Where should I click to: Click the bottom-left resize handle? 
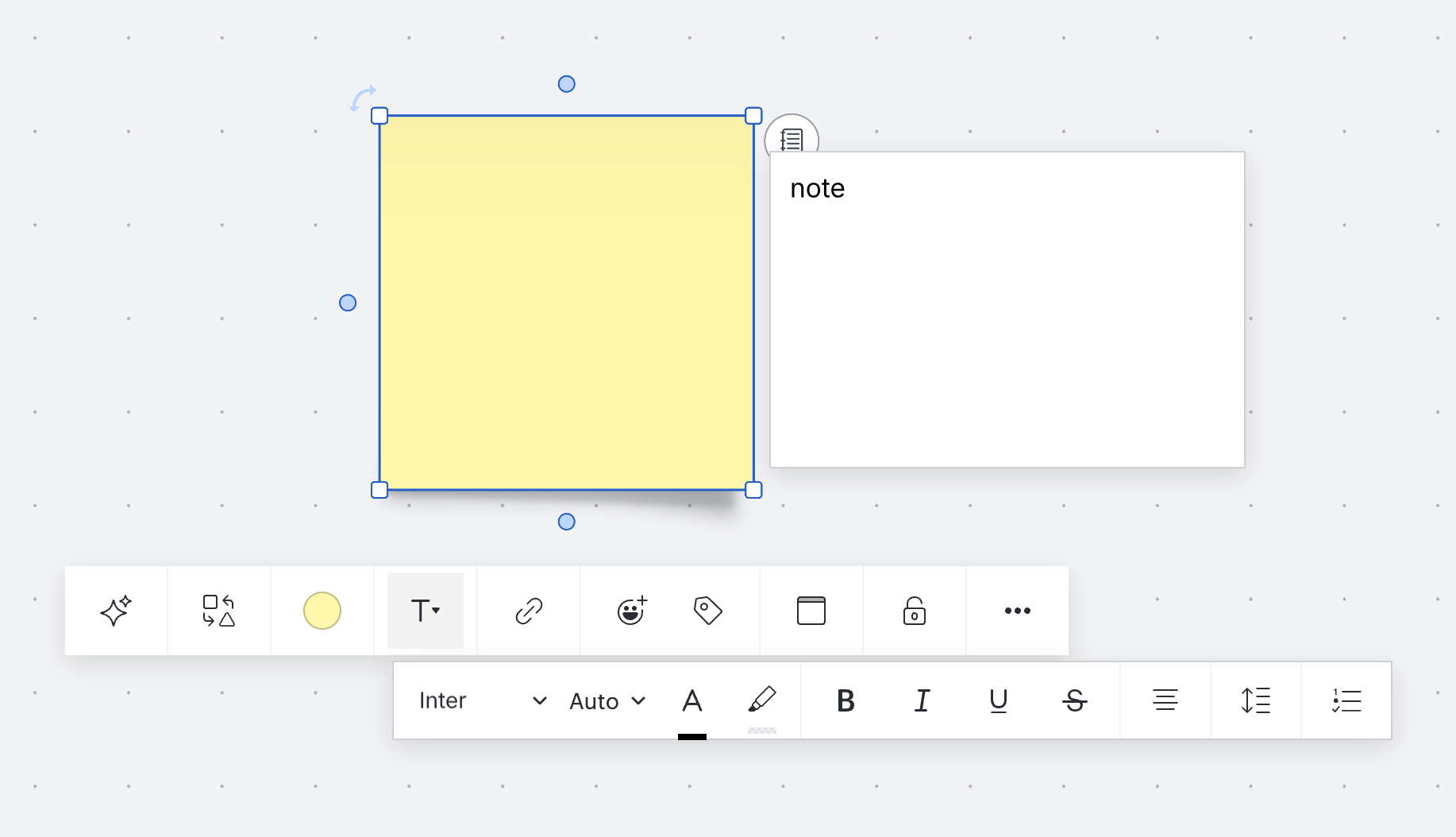pos(379,490)
